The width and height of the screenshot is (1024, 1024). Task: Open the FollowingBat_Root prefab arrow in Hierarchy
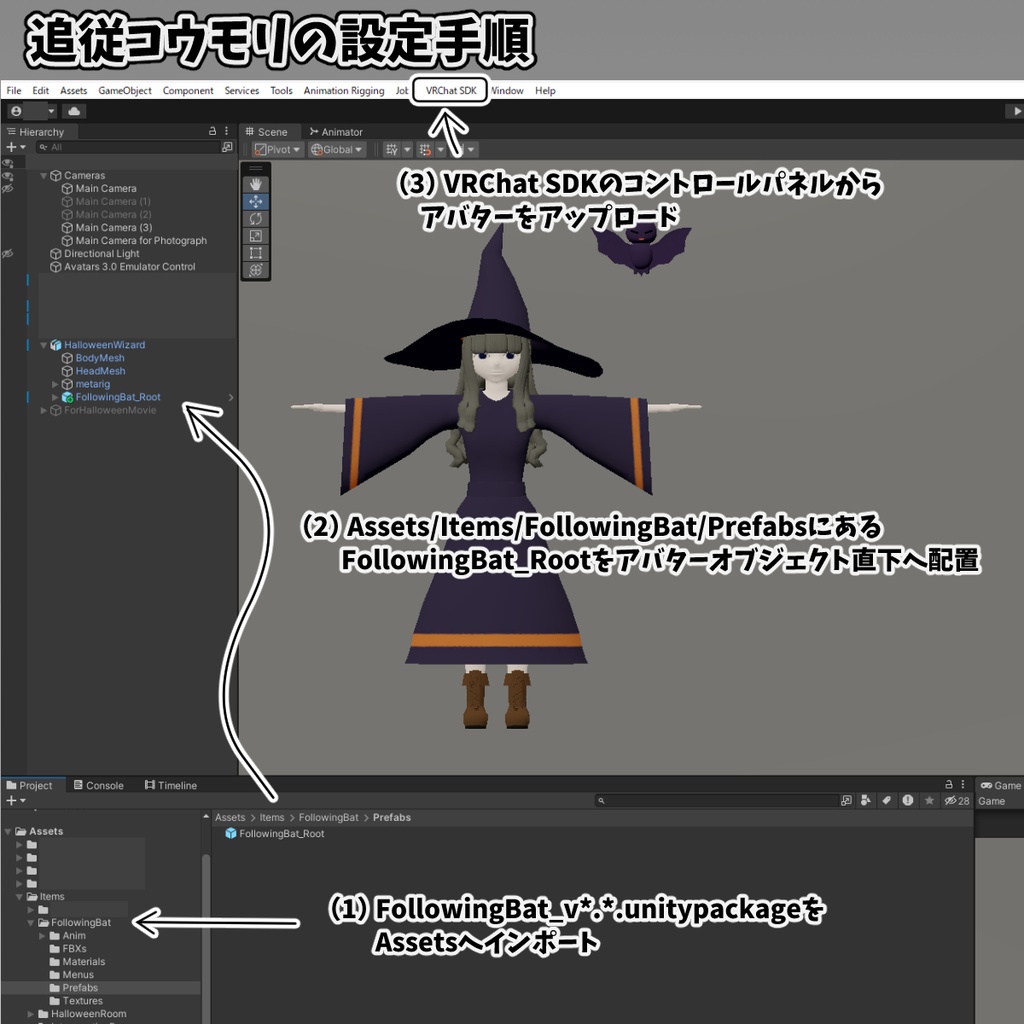click(231, 397)
